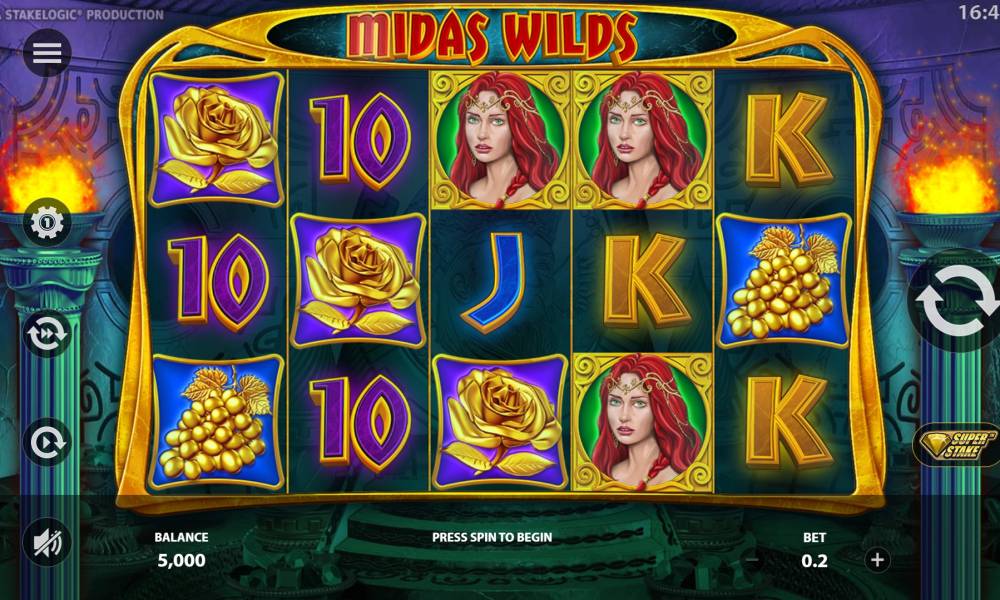Click the top-right K symbol
Image resolution: width=1000 pixels, height=600 pixels.
(788, 139)
